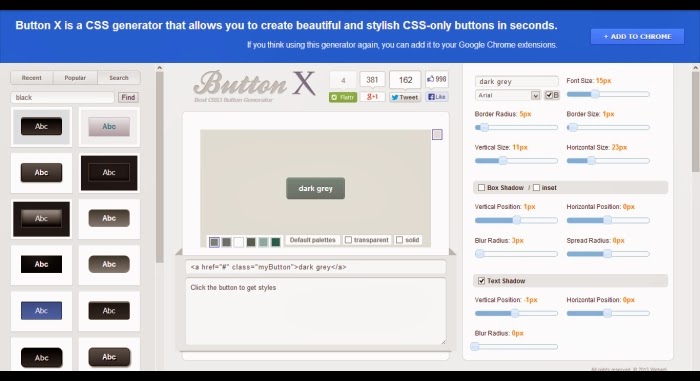This screenshot has width=700, height=381.
Task: Click the Add to Chrome button
Action: tap(637, 37)
